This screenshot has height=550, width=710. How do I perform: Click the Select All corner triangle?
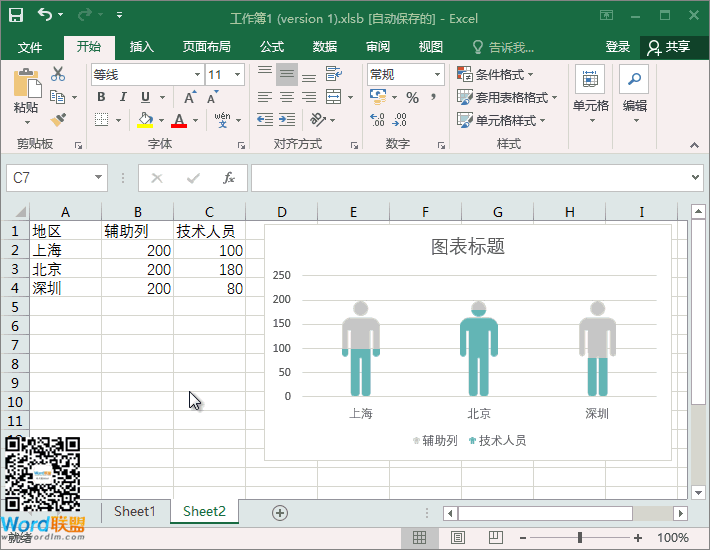[x=19, y=212]
